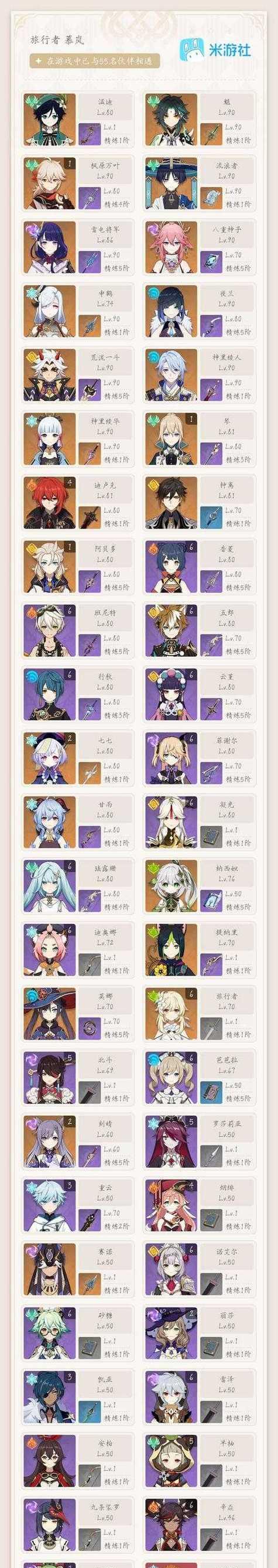Screen dimensions: 278x1568
Task: Click 雷电将军's weapon icon
Action: pos(90,261)
